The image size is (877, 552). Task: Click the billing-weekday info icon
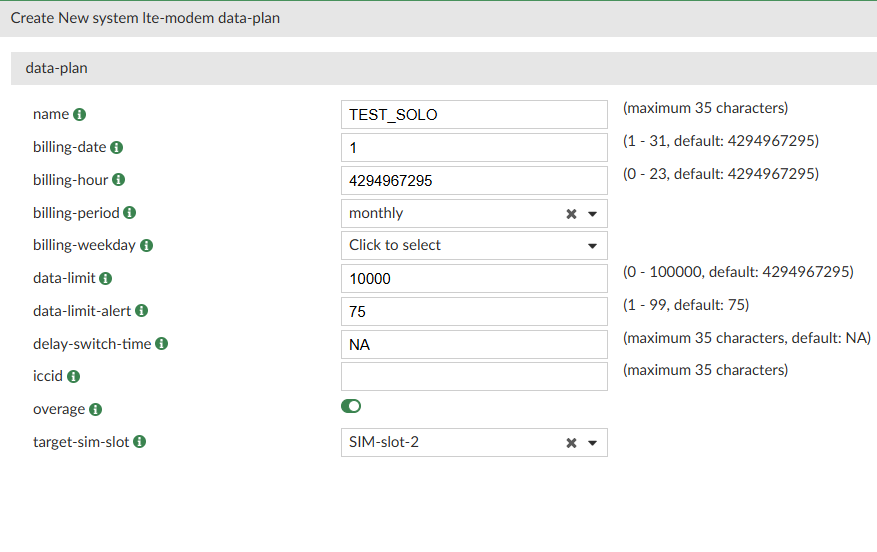point(146,246)
